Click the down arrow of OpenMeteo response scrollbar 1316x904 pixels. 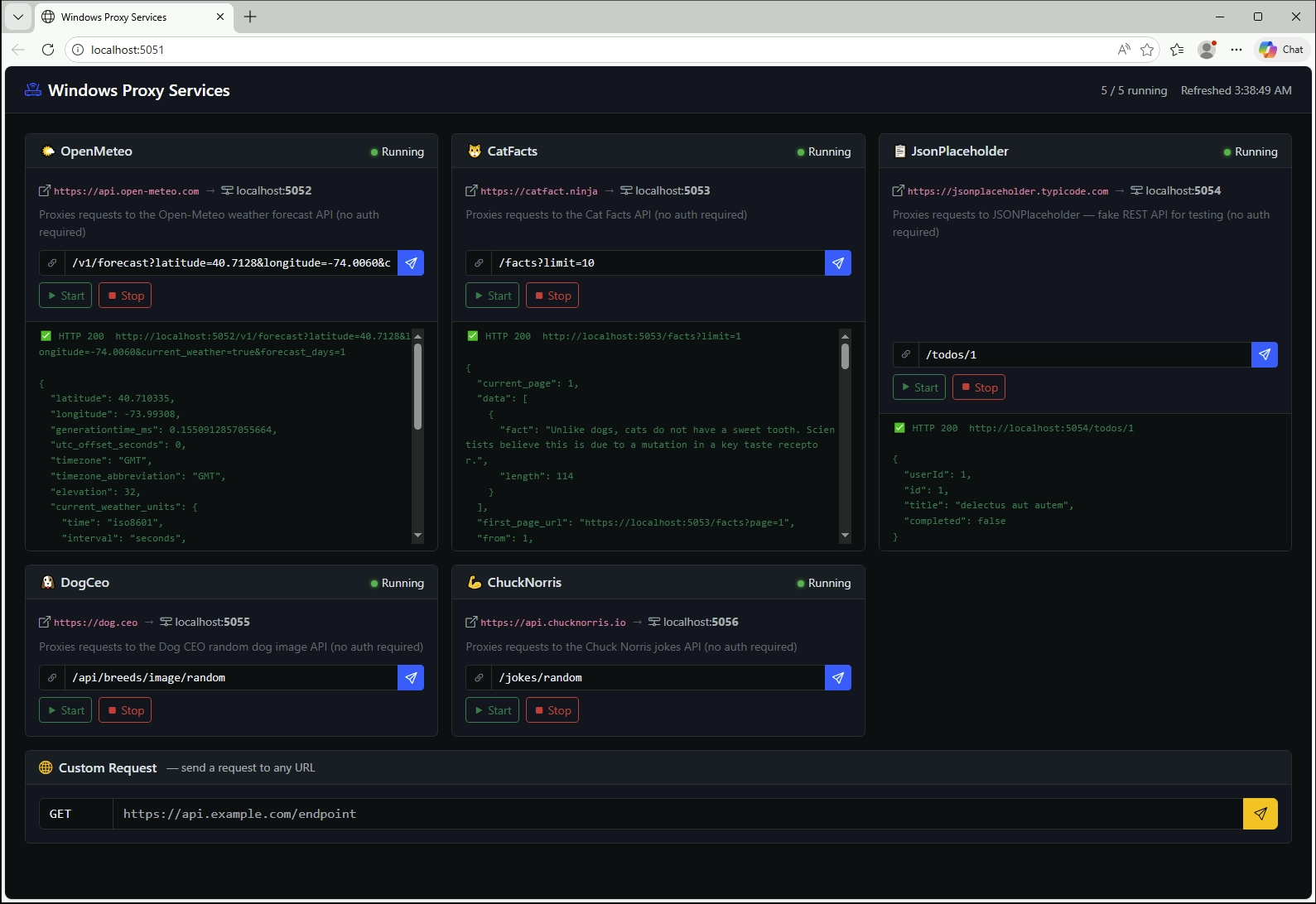point(417,536)
